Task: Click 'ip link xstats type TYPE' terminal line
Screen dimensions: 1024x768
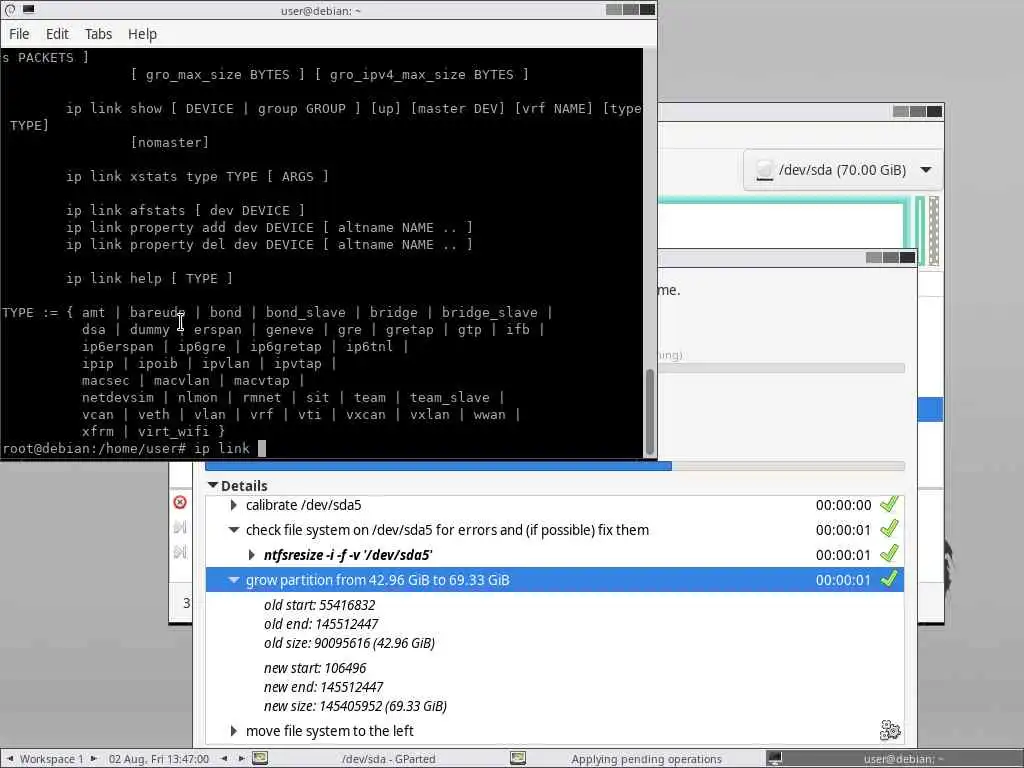Action: pos(197,176)
